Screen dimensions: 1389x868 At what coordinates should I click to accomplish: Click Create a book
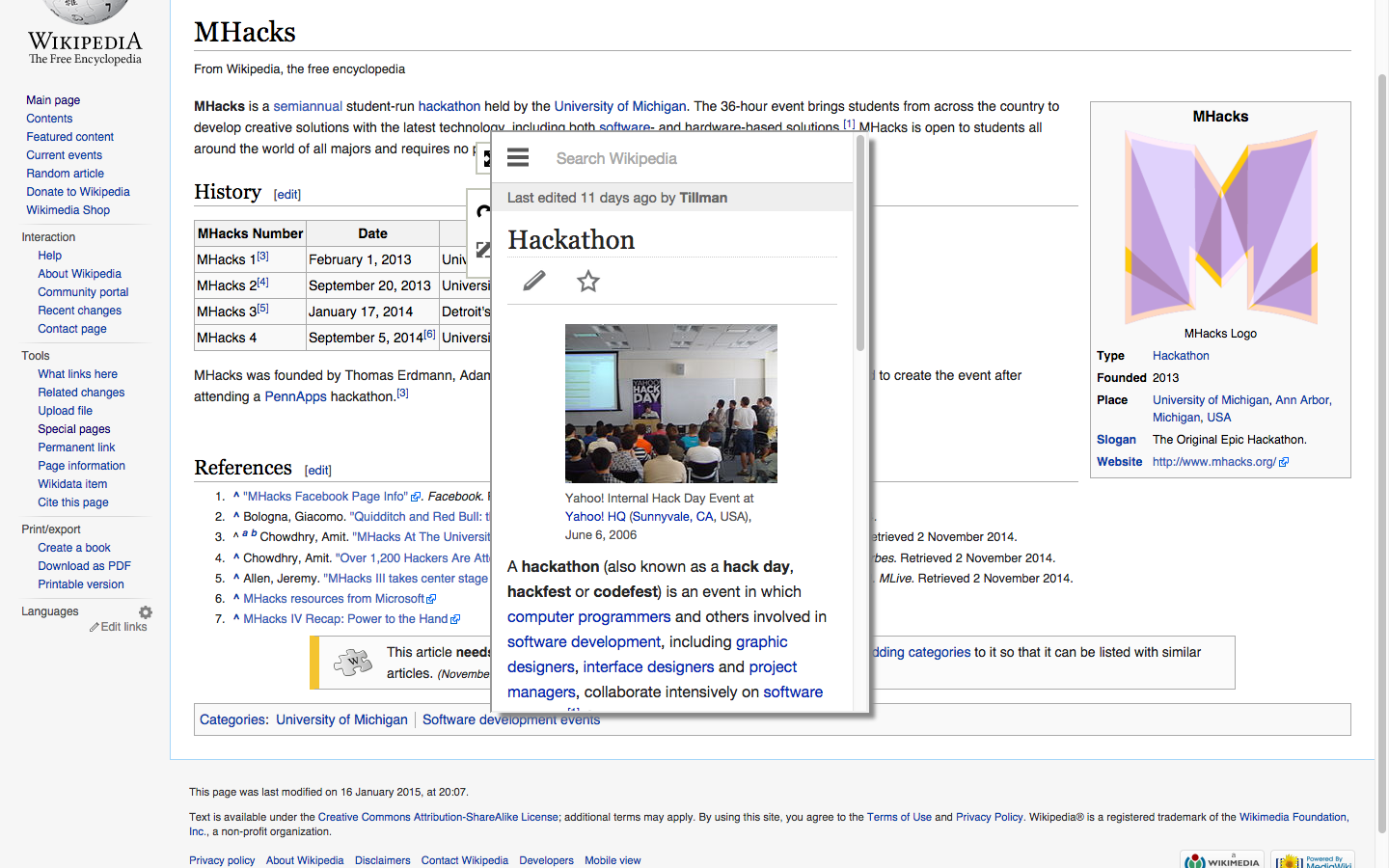(x=74, y=548)
